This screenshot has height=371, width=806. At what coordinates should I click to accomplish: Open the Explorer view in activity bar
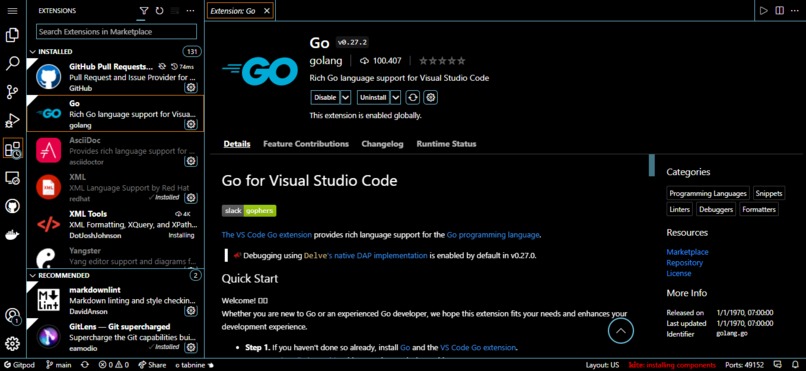(x=12, y=35)
